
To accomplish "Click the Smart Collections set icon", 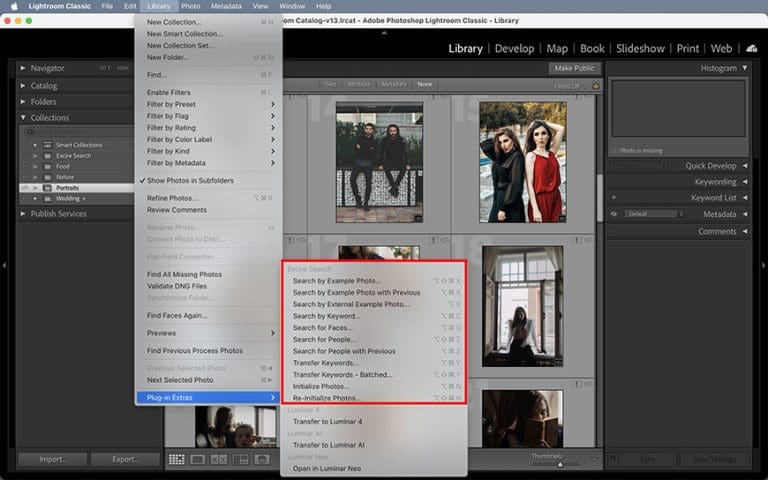I will (x=48, y=145).
